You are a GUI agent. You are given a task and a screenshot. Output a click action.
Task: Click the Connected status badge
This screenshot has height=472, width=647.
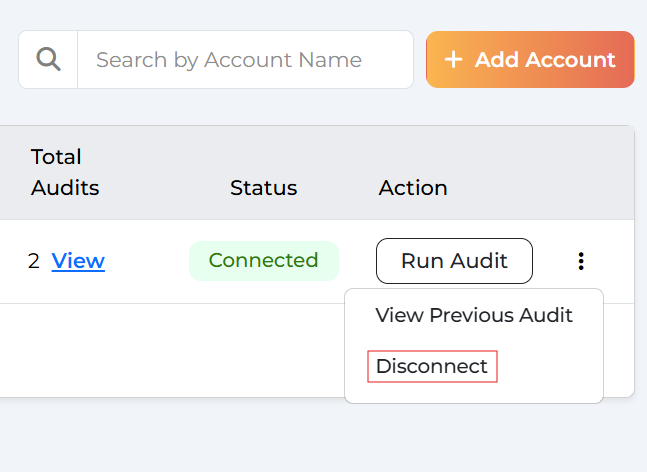coord(264,261)
